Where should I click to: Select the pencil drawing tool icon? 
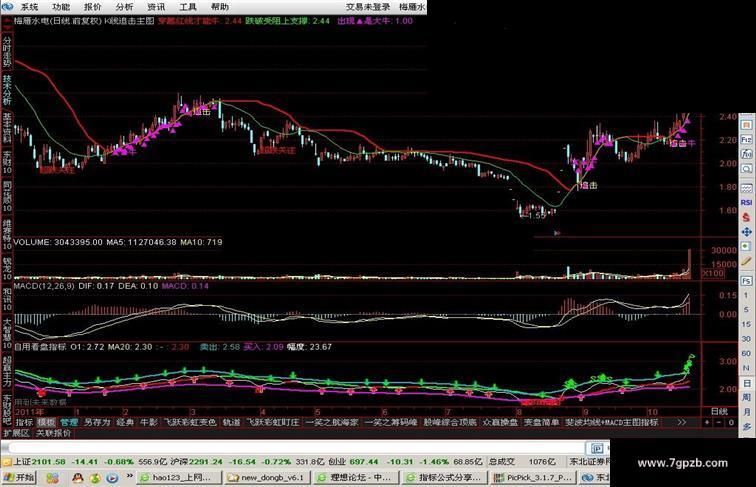(x=746, y=262)
